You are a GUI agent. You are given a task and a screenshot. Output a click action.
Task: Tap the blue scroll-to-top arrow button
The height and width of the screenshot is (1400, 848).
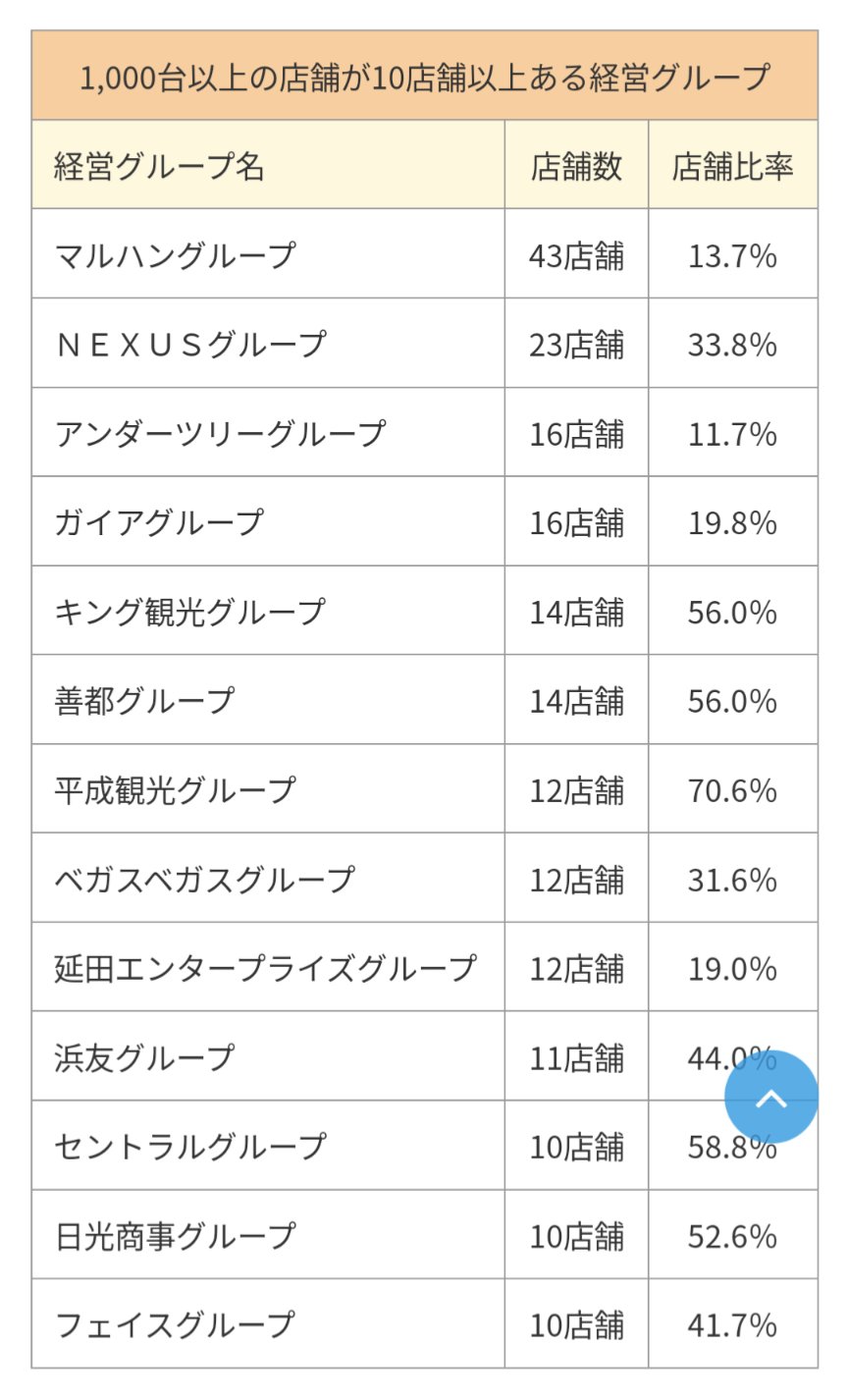click(x=771, y=1098)
